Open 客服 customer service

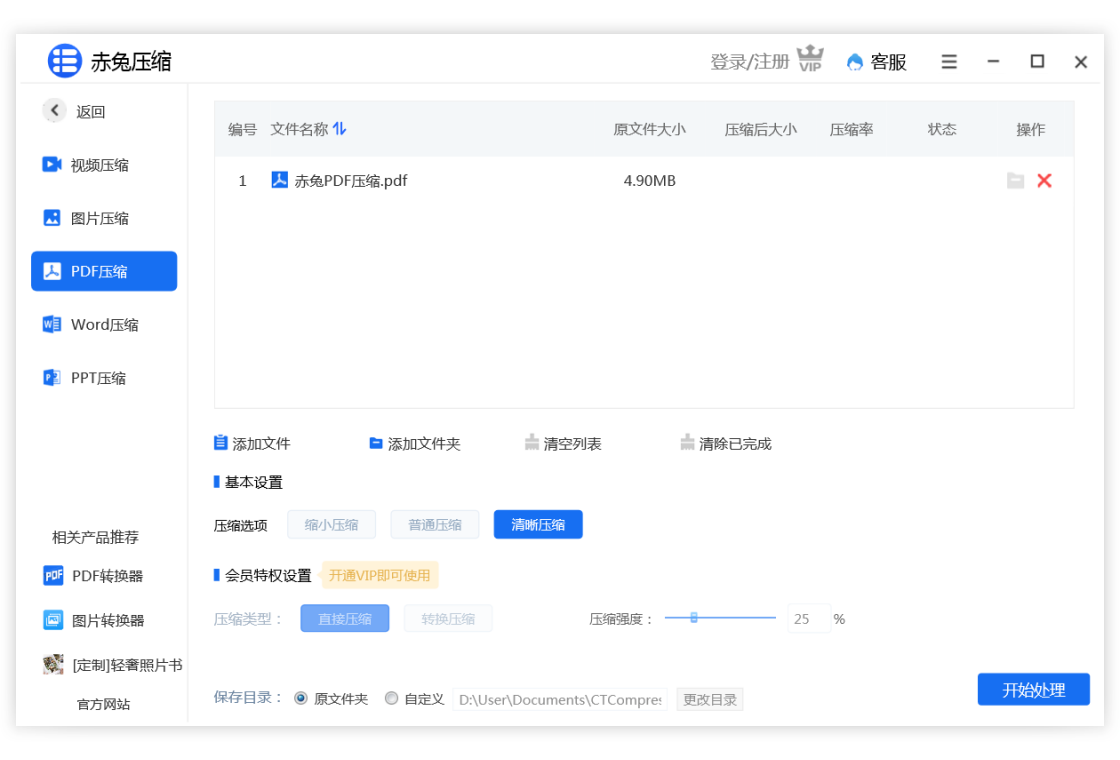(x=876, y=62)
